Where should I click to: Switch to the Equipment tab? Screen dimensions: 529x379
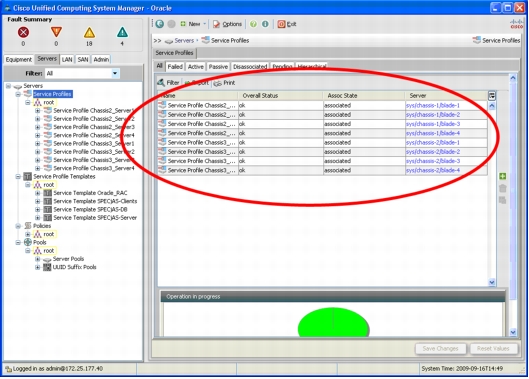19,59
